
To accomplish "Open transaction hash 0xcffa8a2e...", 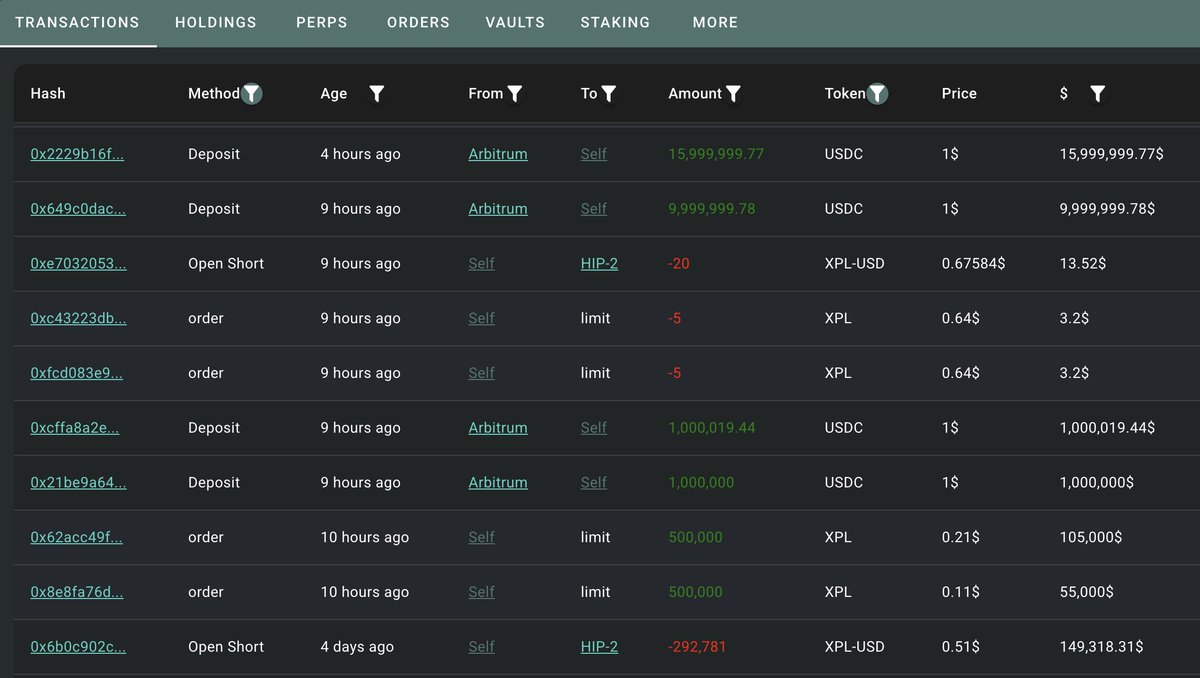I will point(75,428).
